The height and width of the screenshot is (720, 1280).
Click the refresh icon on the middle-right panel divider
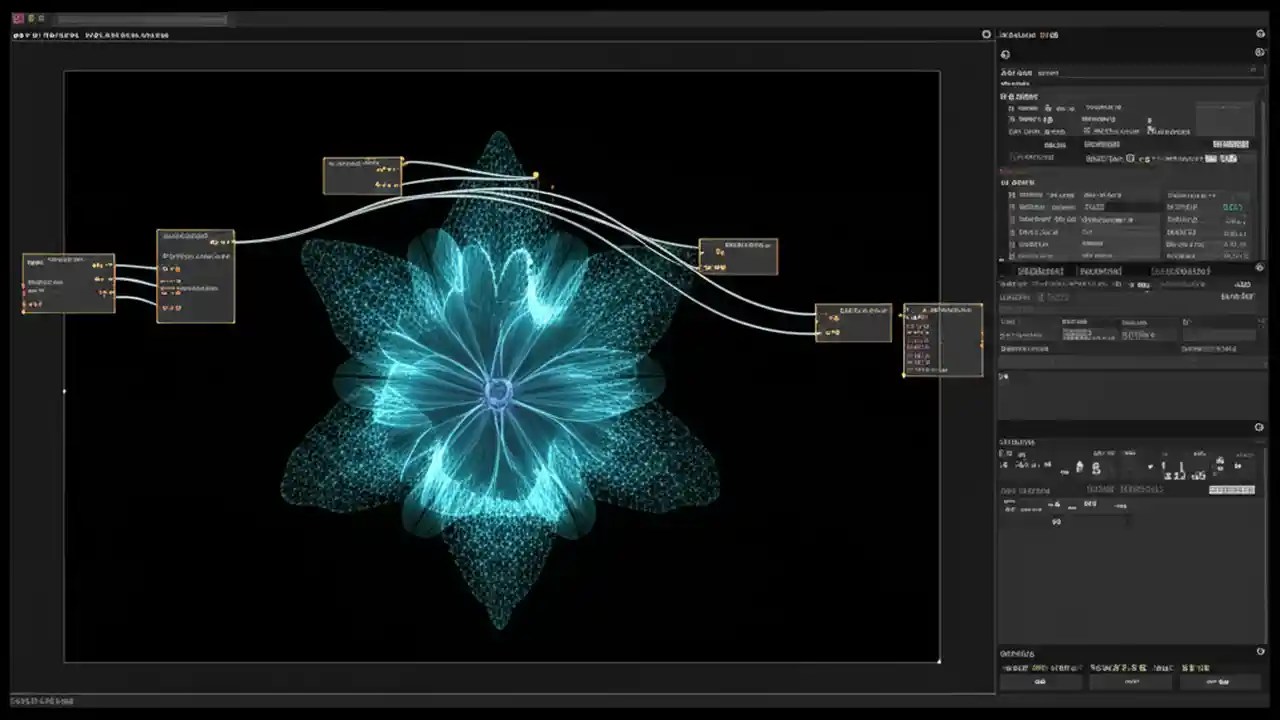pyautogui.click(x=1259, y=268)
